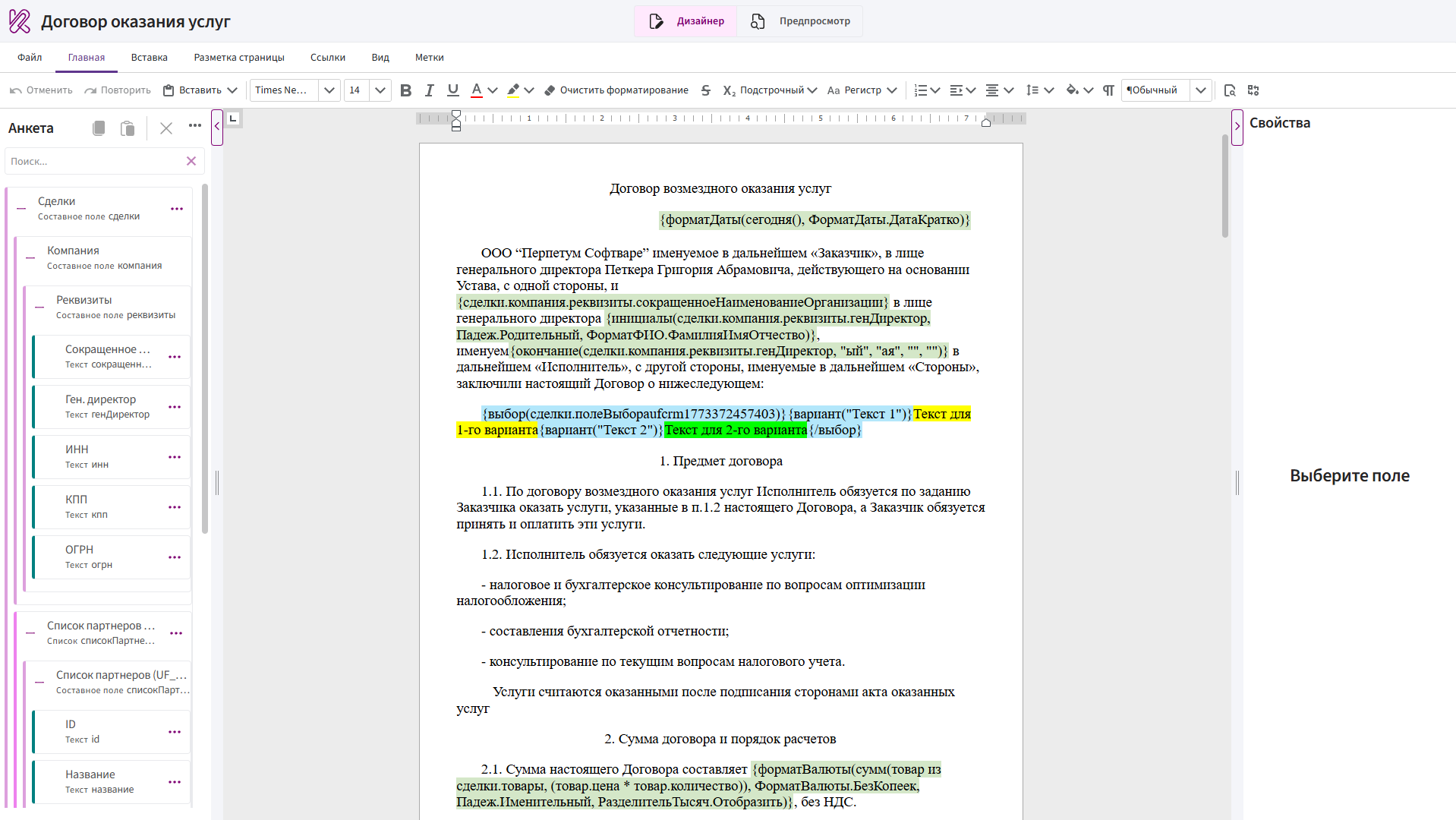Image resolution: width=1456 pixels, height=820 pixels.
Task: Click the Отменить undo button
Action: [x=41, y=90]
